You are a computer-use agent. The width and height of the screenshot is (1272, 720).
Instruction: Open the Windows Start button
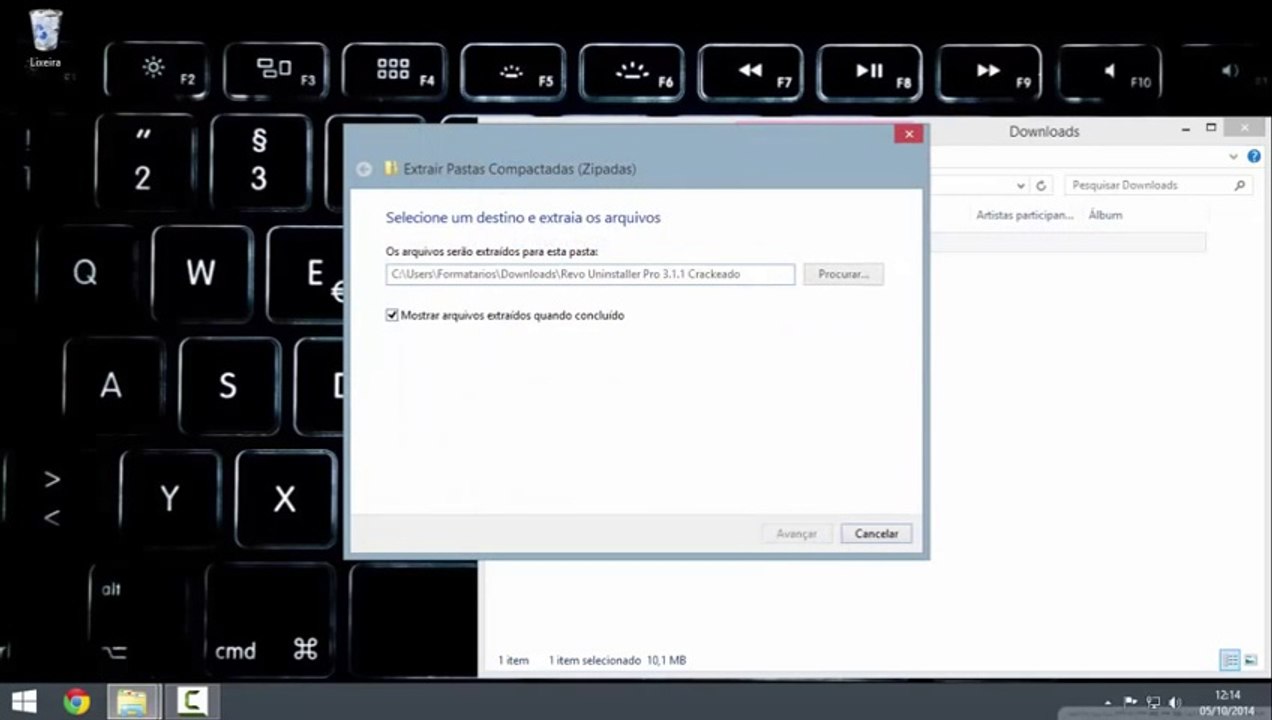24,702
